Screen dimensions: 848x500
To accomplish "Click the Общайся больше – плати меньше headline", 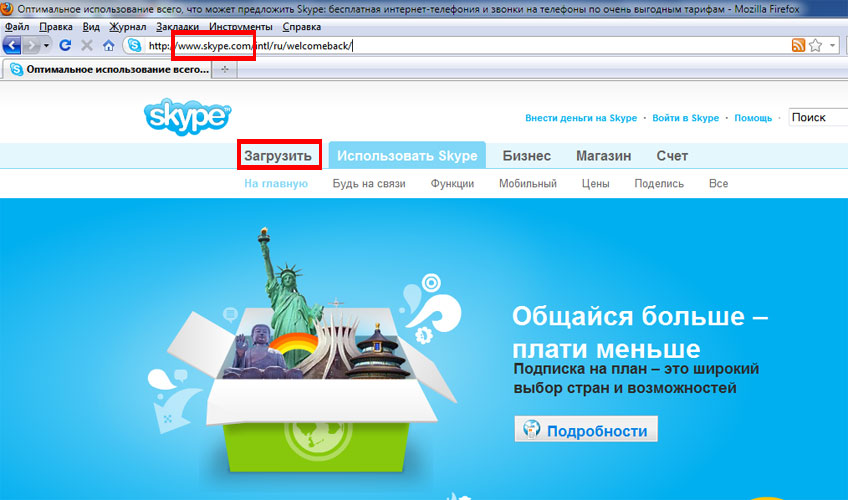I will pyautogui.click(x=640, y=332).
